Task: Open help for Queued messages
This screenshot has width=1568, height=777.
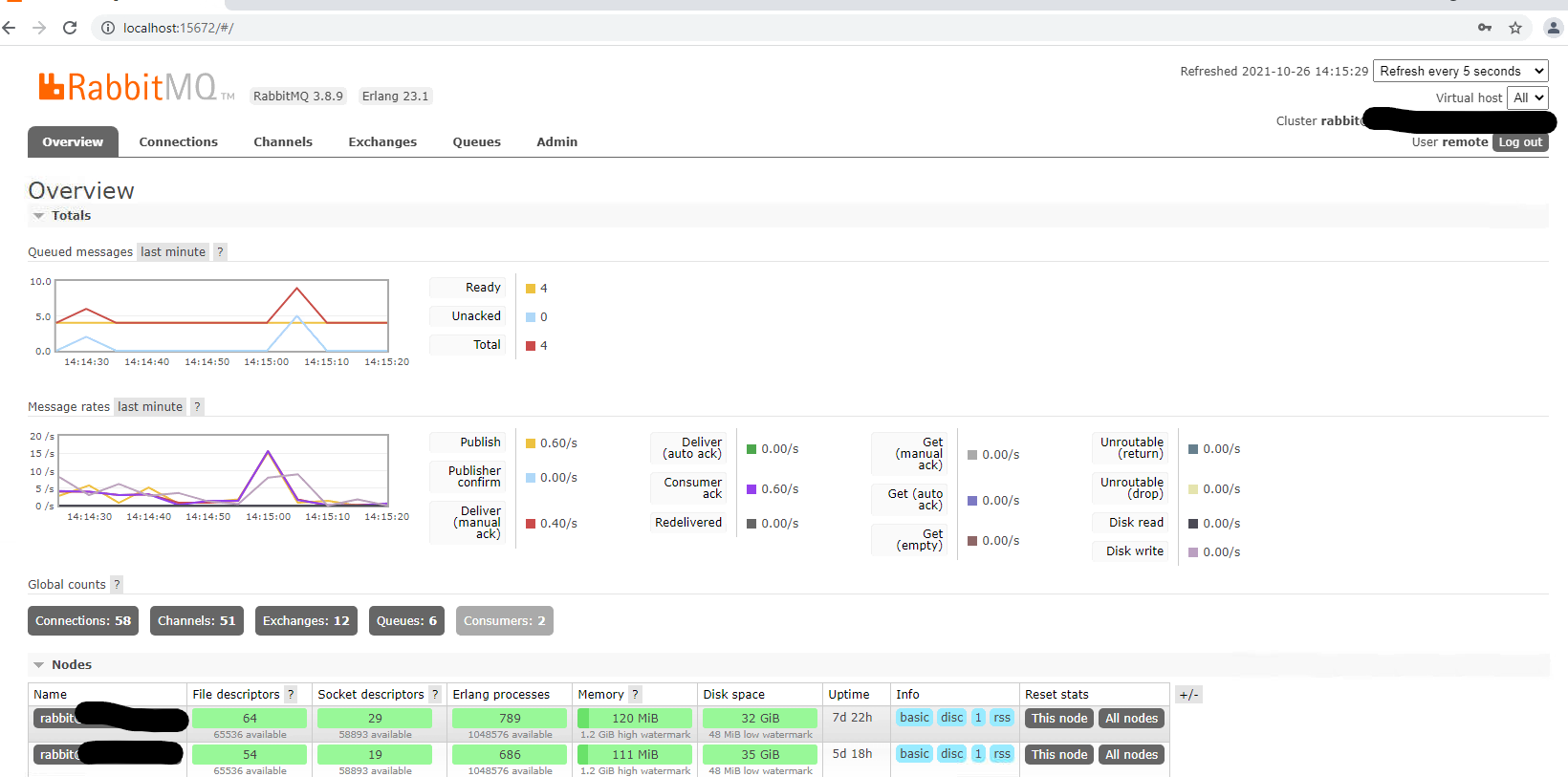Action: click(220, 252)
